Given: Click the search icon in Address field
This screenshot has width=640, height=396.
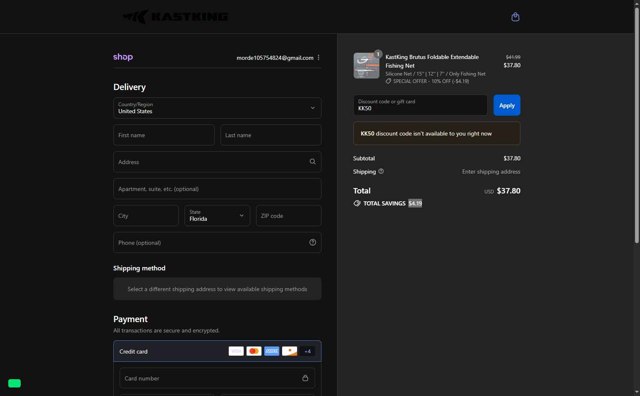Looking at the screenshot, I should (x=312, y=162).
